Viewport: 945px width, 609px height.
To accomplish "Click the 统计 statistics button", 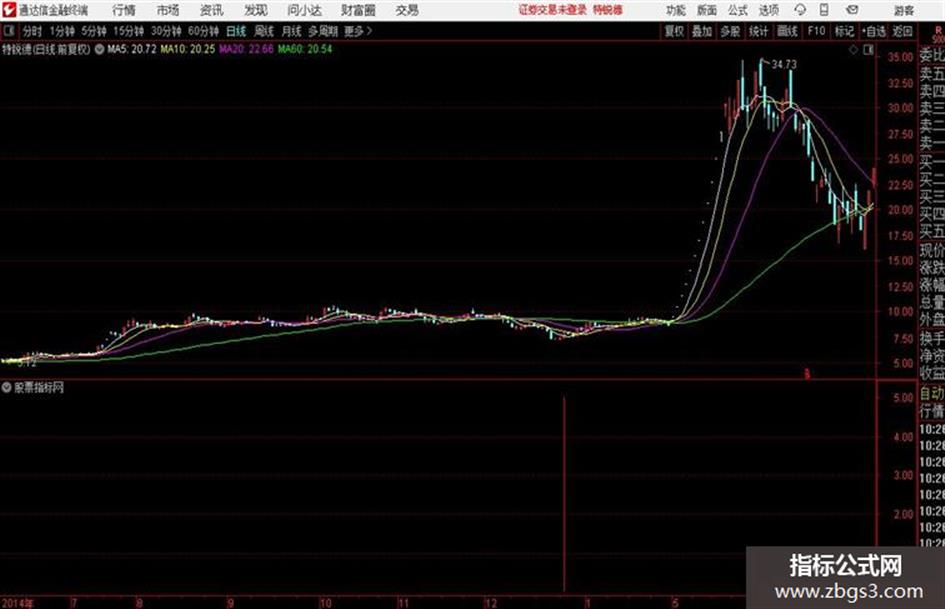I will tap(758, 31).
